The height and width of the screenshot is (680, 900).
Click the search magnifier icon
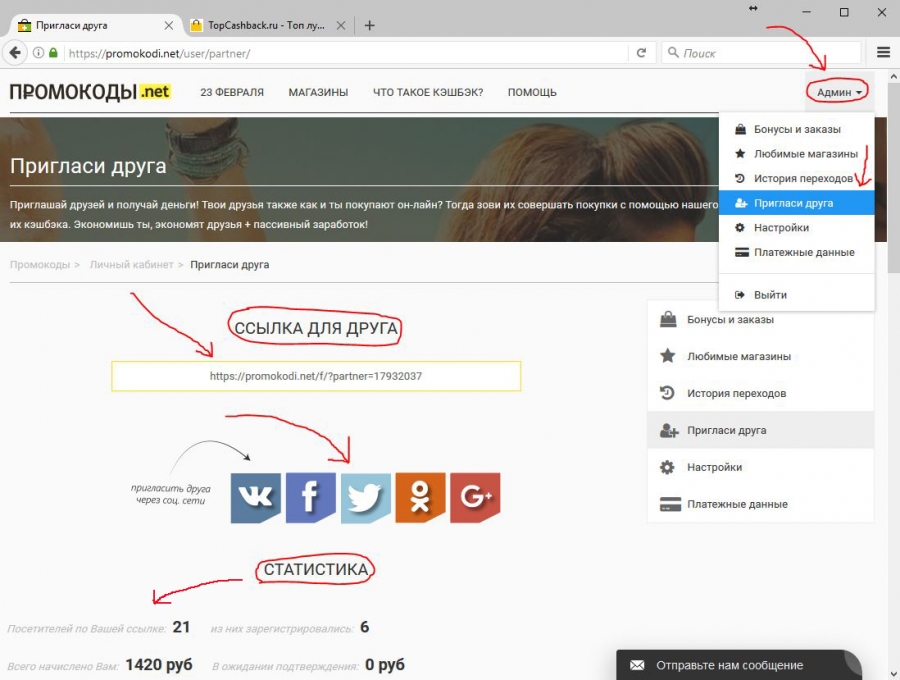[673, 53]
